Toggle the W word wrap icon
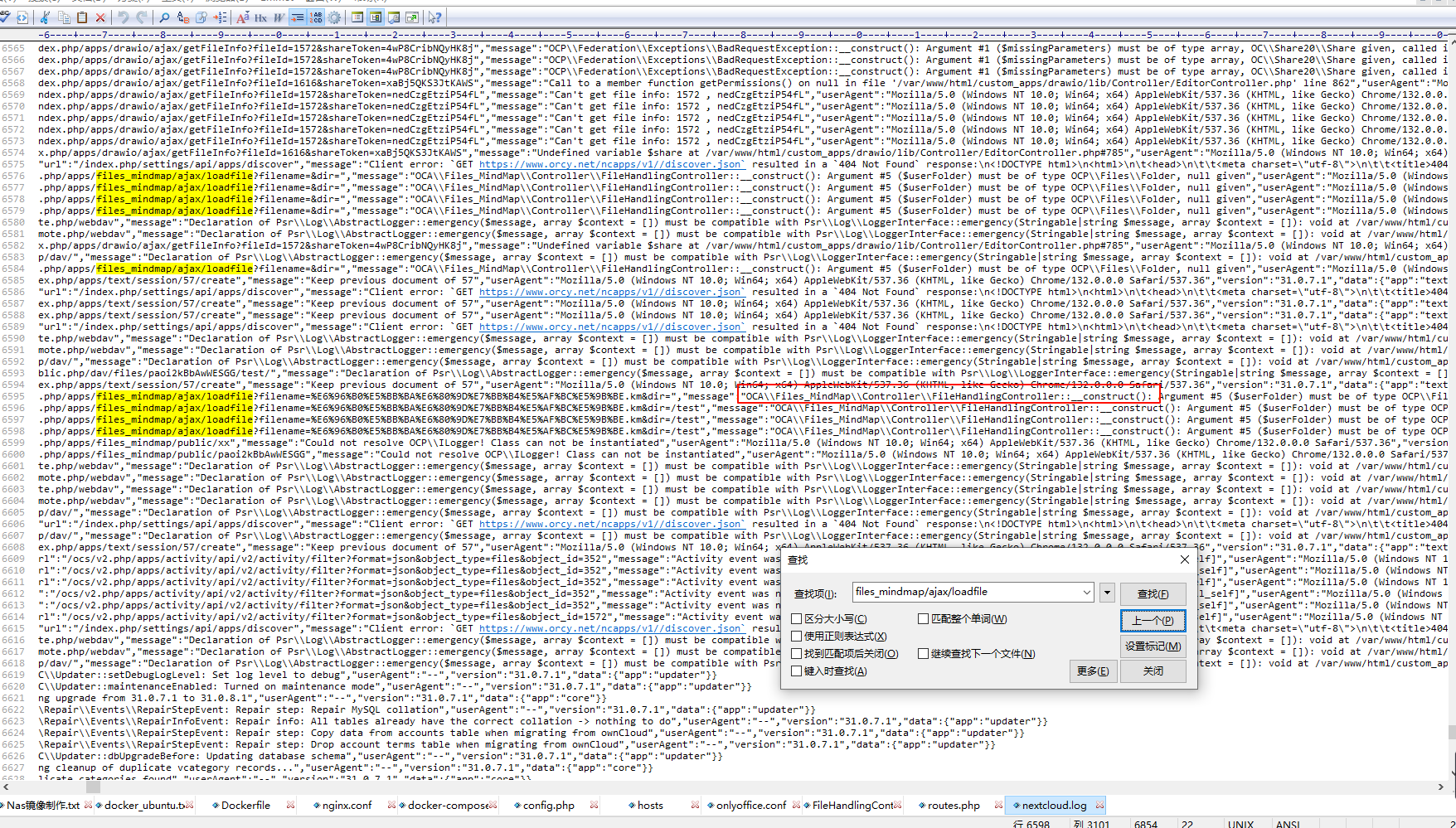Viewport: 1456px width, 828px height. [x=279, y=17]
